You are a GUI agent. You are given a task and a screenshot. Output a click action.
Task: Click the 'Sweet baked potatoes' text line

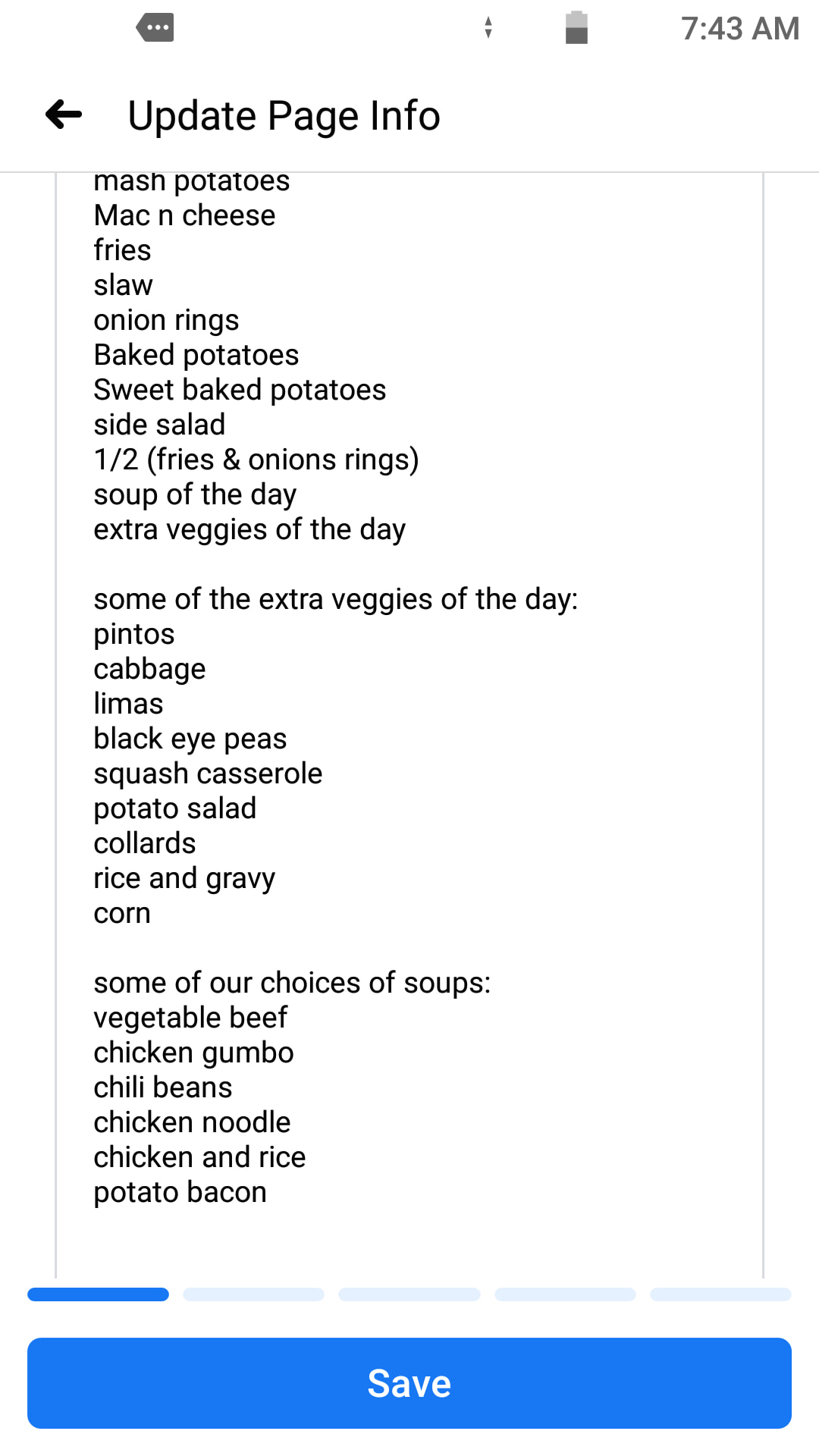coord(240,391)
